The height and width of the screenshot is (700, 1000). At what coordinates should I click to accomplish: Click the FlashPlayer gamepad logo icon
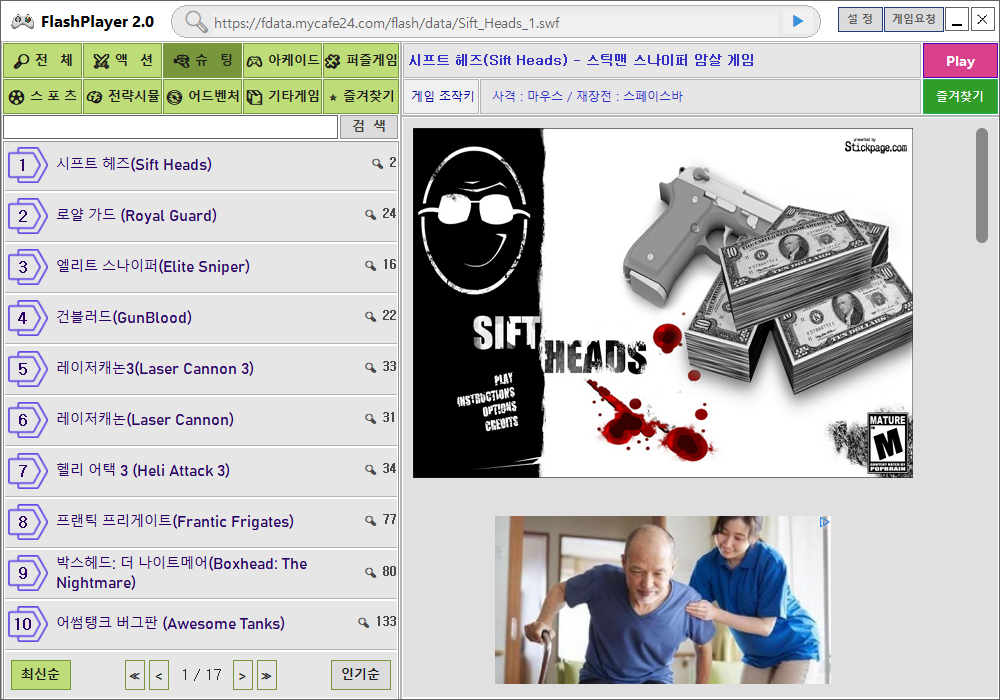pyautogui.click(x=22, y=21)
